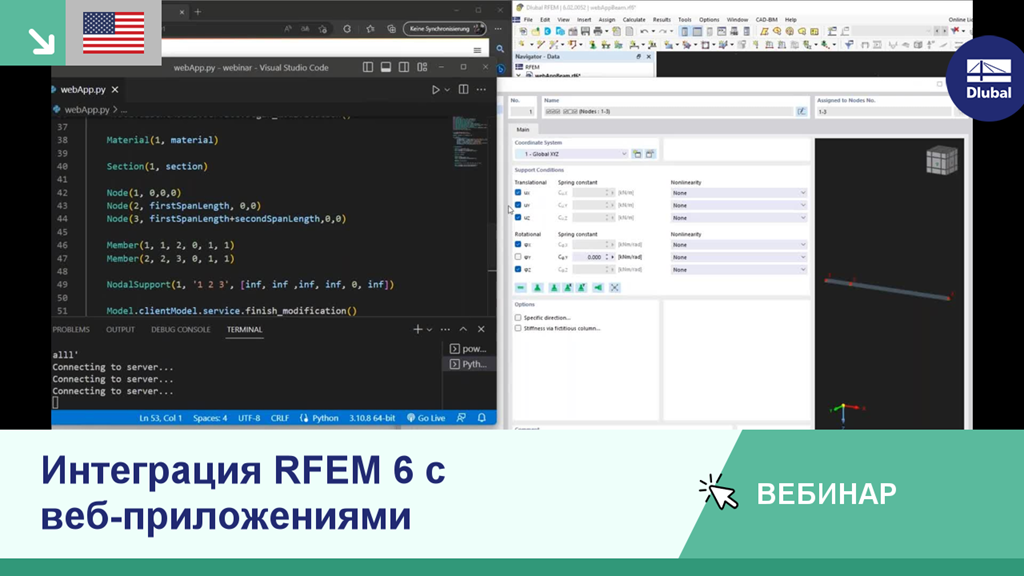This screenshot has width=1024, height=576.
Task: Click feedback icon in VS Code status bar
Action: [x=461, y=418]
